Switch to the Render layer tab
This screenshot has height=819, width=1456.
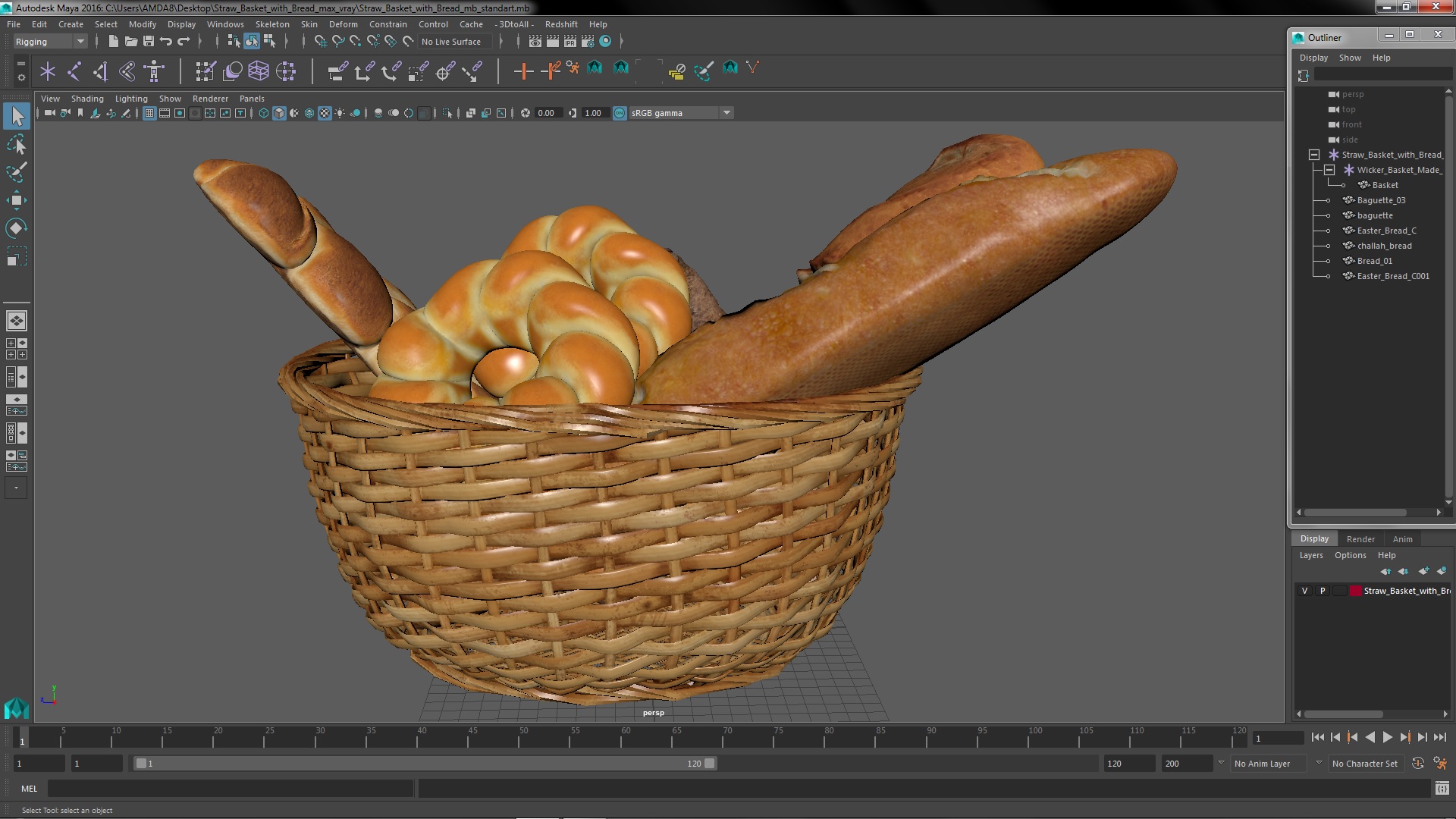[1360, 539]
